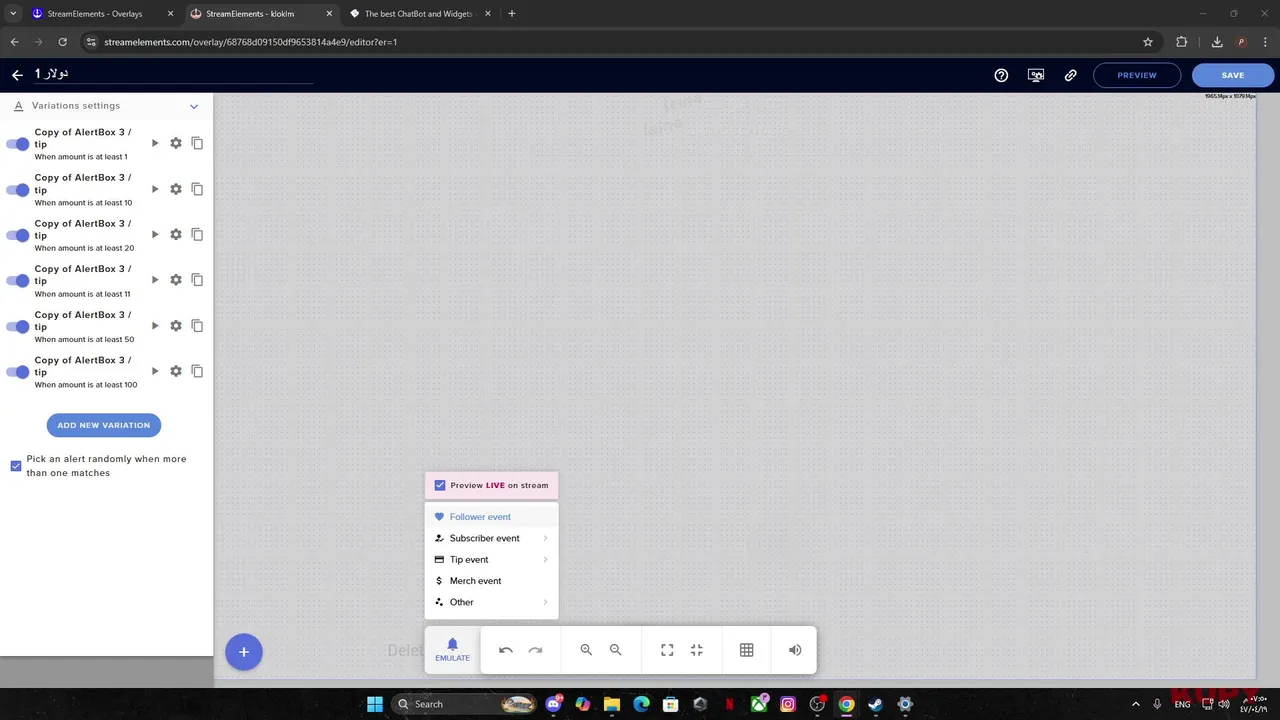Open settings gear for 'at least 50' variation

(x=176, y=326)
